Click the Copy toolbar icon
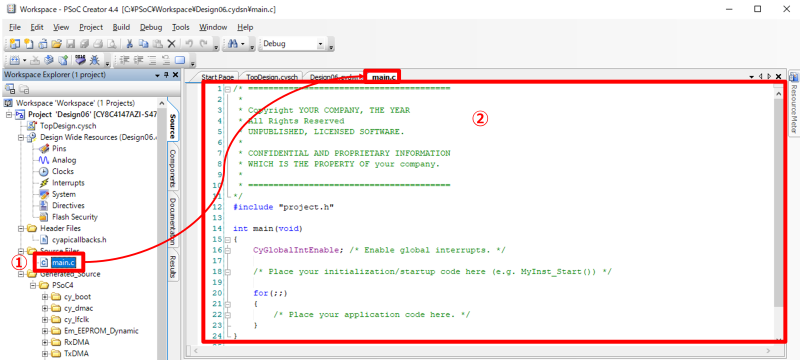Viewport: 800px width, 360px height. coord(144,44)
